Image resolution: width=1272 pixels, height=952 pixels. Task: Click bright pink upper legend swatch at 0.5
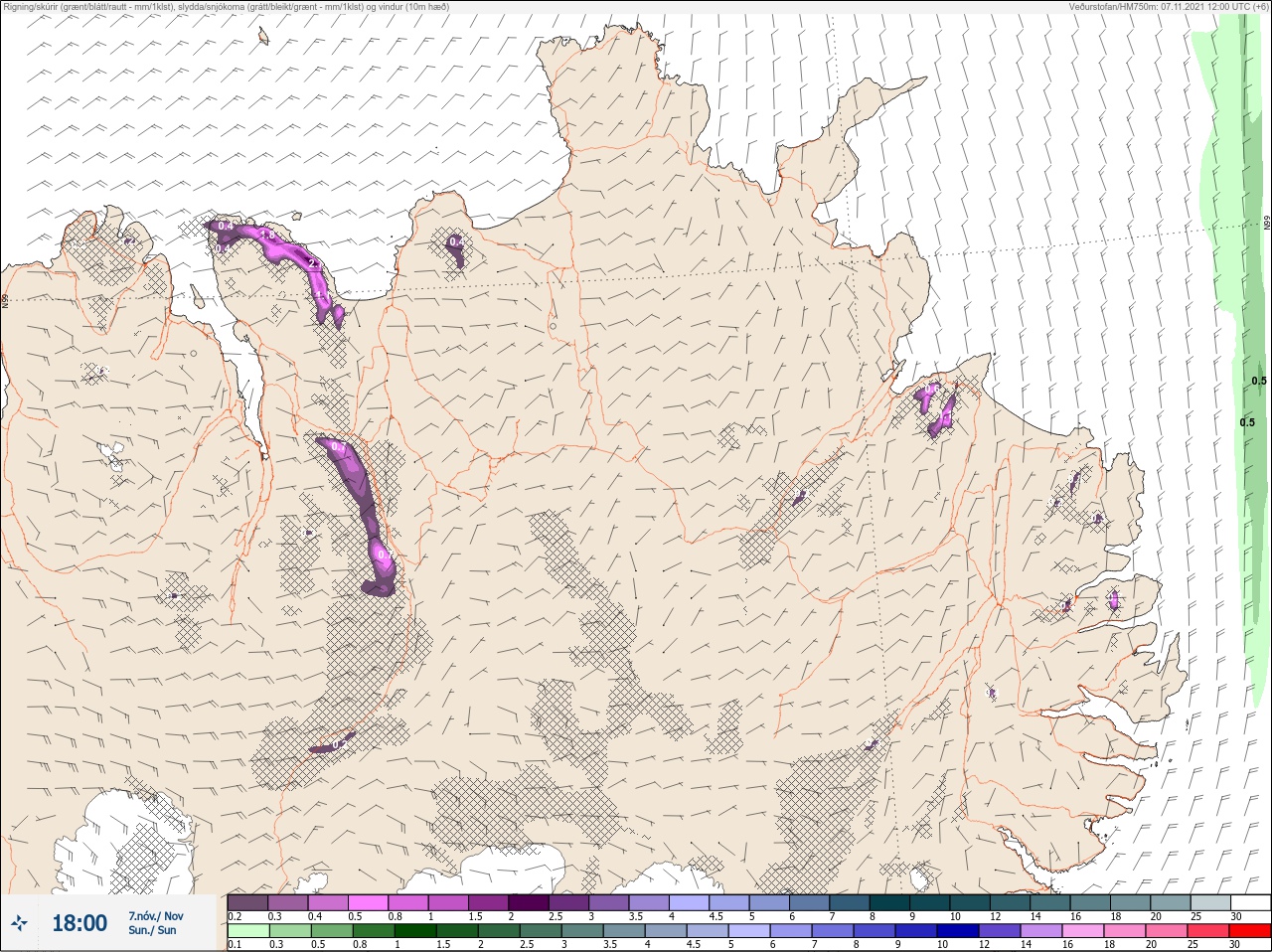tap(368, 902)
